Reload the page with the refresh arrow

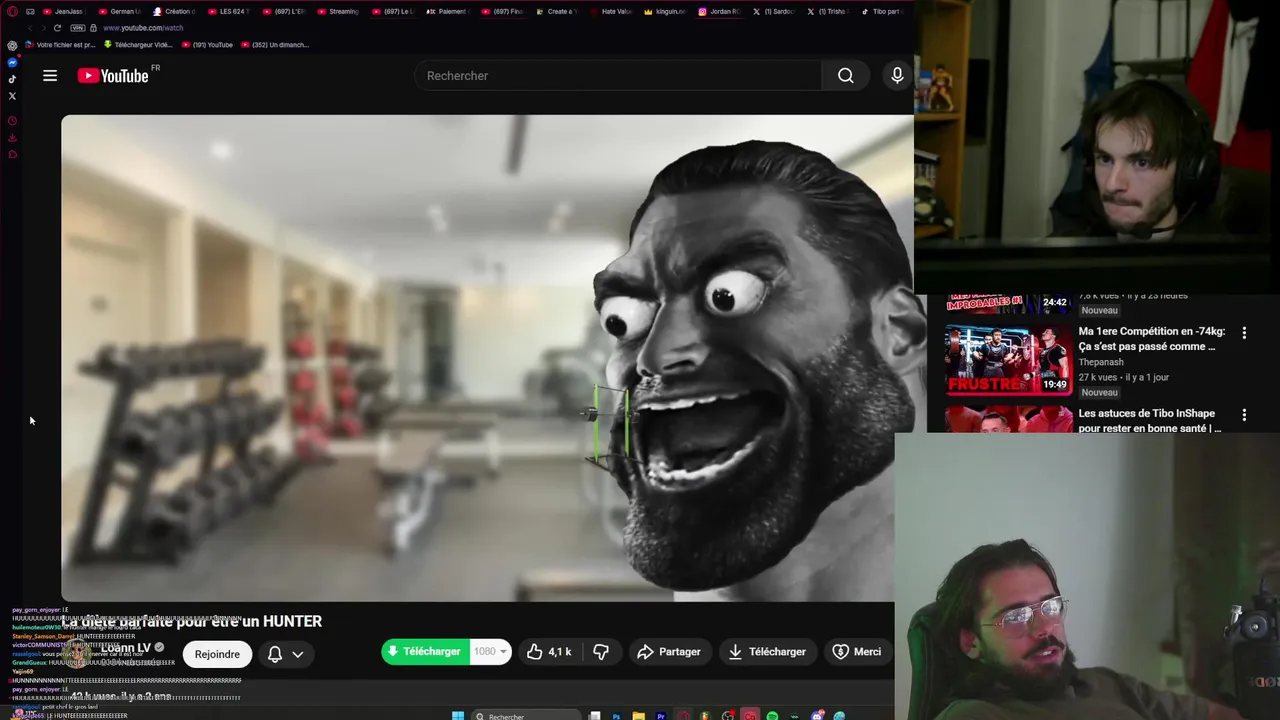click(57, 28)
